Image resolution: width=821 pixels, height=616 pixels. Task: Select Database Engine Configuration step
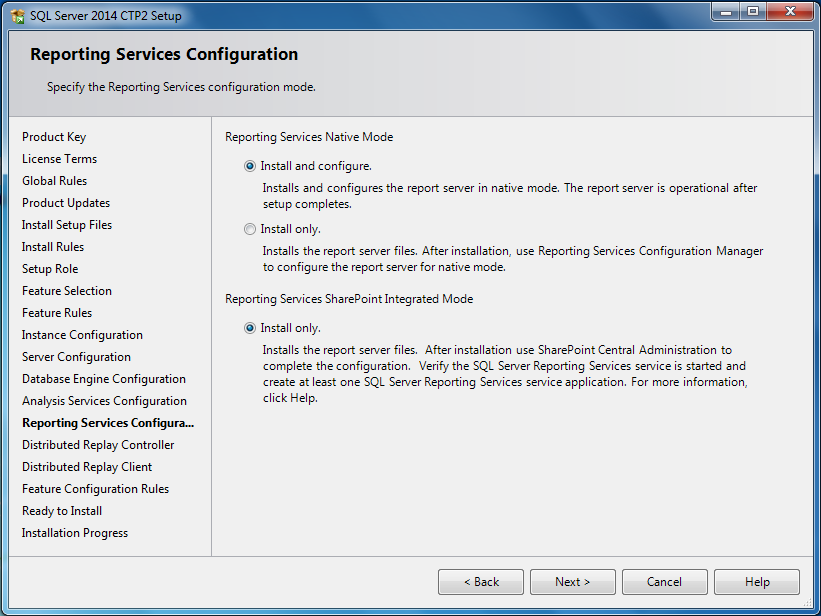(104, 379)
